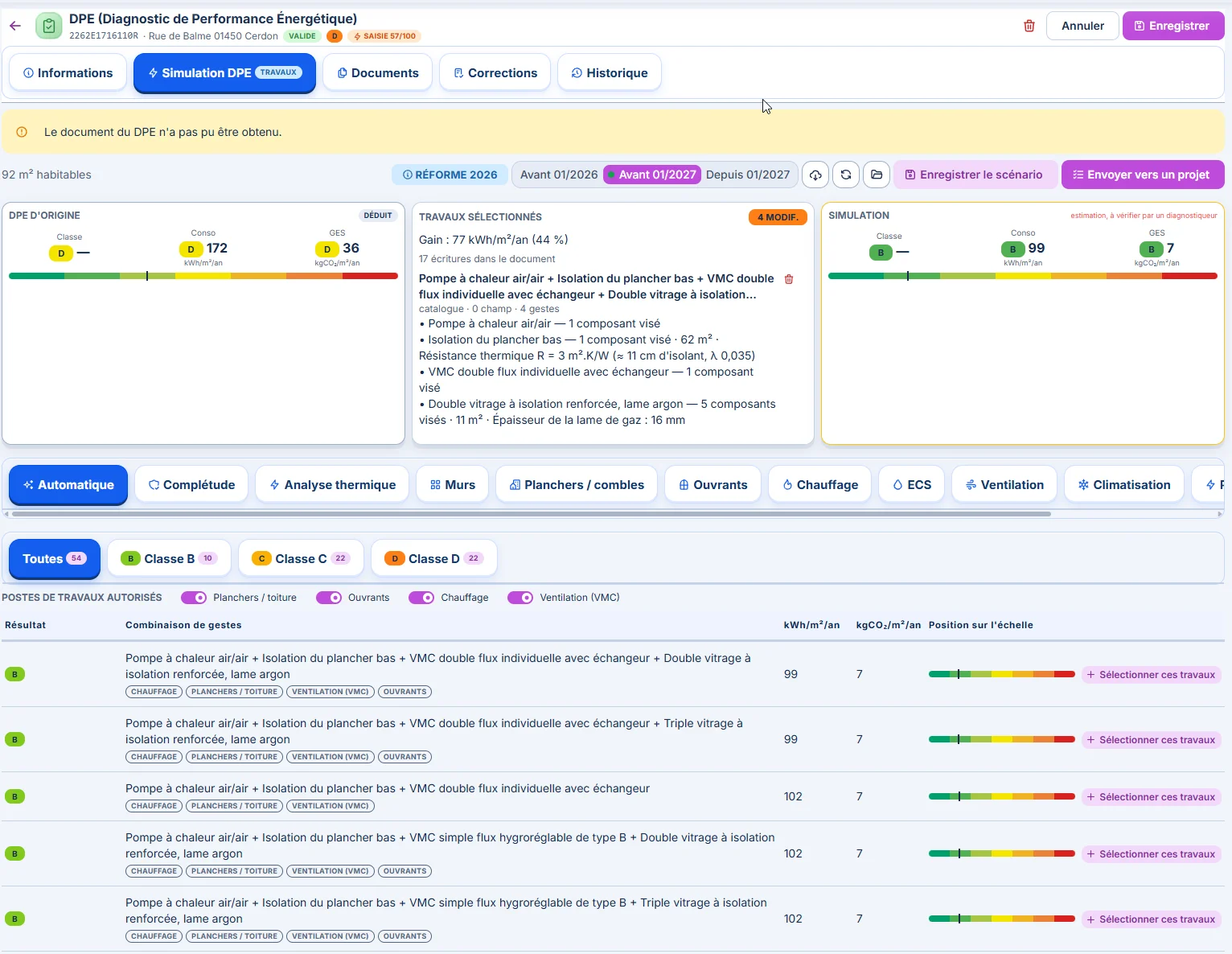This screenshot has width=1232, height=954.
Task: Click the OUVRANTS tag in first result row
Action: coord(405,692)
